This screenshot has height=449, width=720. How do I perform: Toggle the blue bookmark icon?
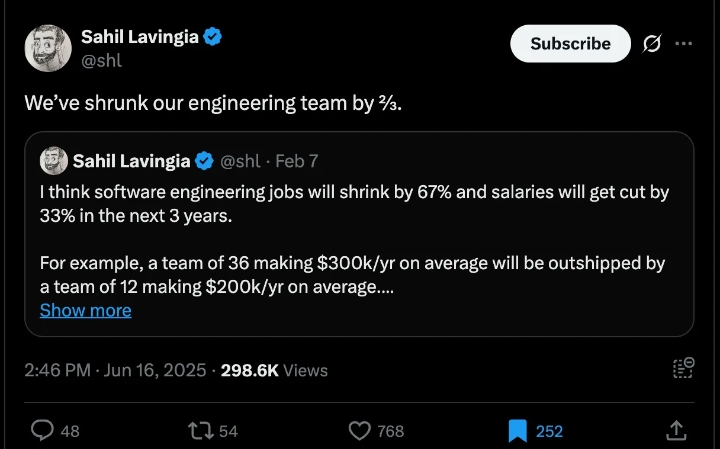click(517, 431)
